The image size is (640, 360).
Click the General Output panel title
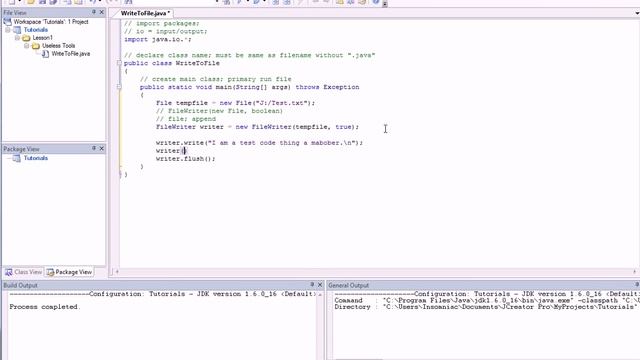348,285
